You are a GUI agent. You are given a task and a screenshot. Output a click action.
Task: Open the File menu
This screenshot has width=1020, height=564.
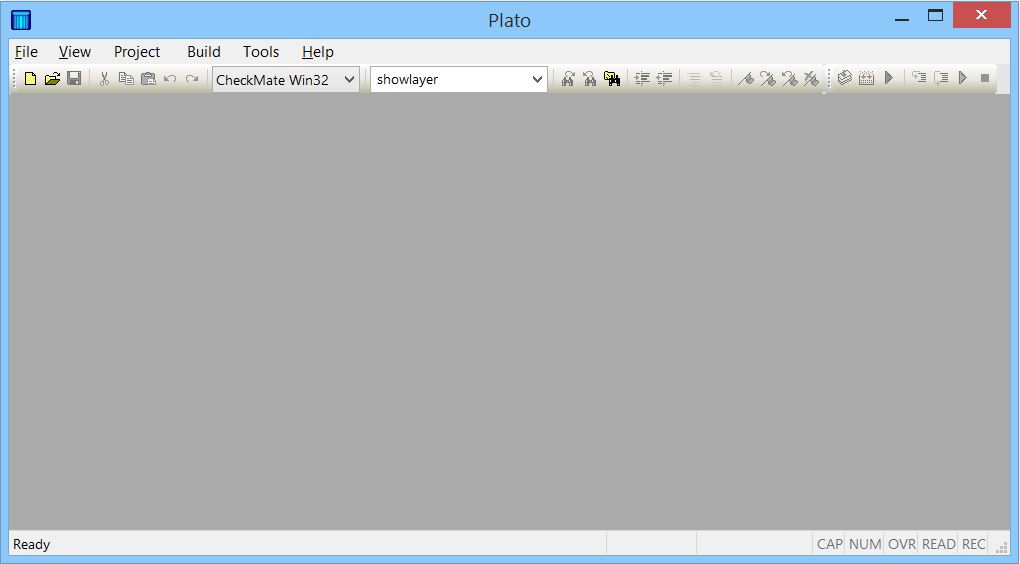(26, 52)
